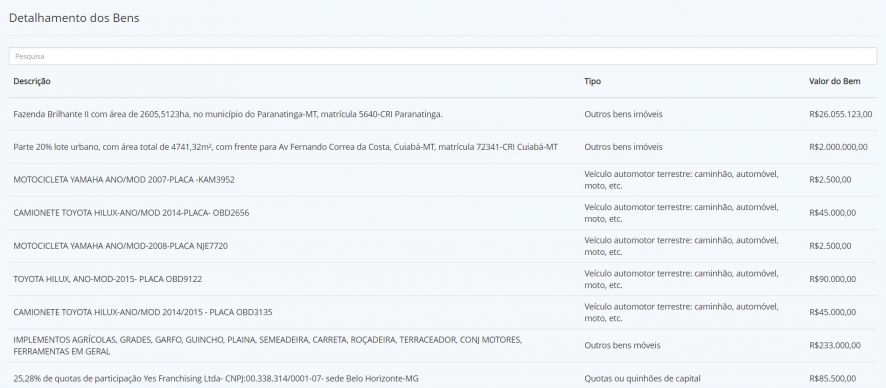Click the R$26.055.123,00 value cell
Screen dimensions: 886x388
(840, 114)
